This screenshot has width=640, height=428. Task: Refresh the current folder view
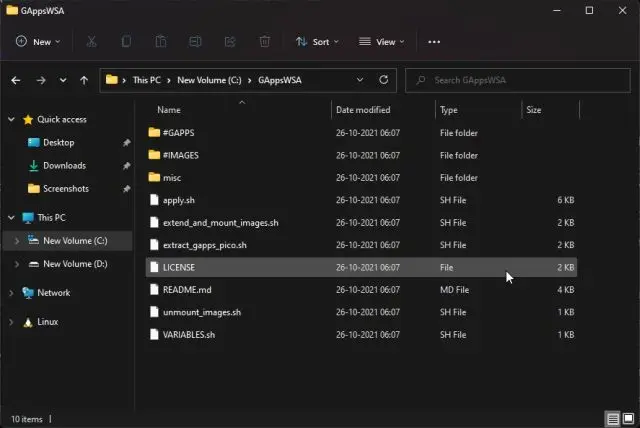pyautogui.click(x=384, y=80)
